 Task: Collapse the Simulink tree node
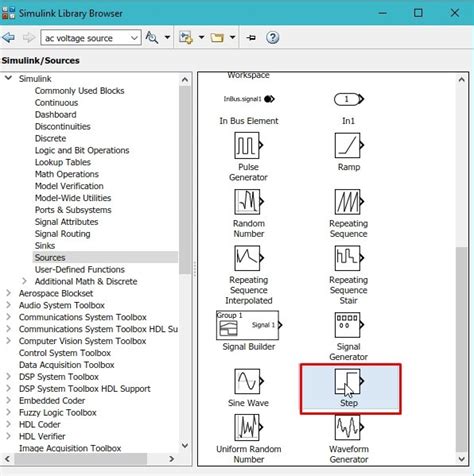pyautogui.click(x=8, y=78)
